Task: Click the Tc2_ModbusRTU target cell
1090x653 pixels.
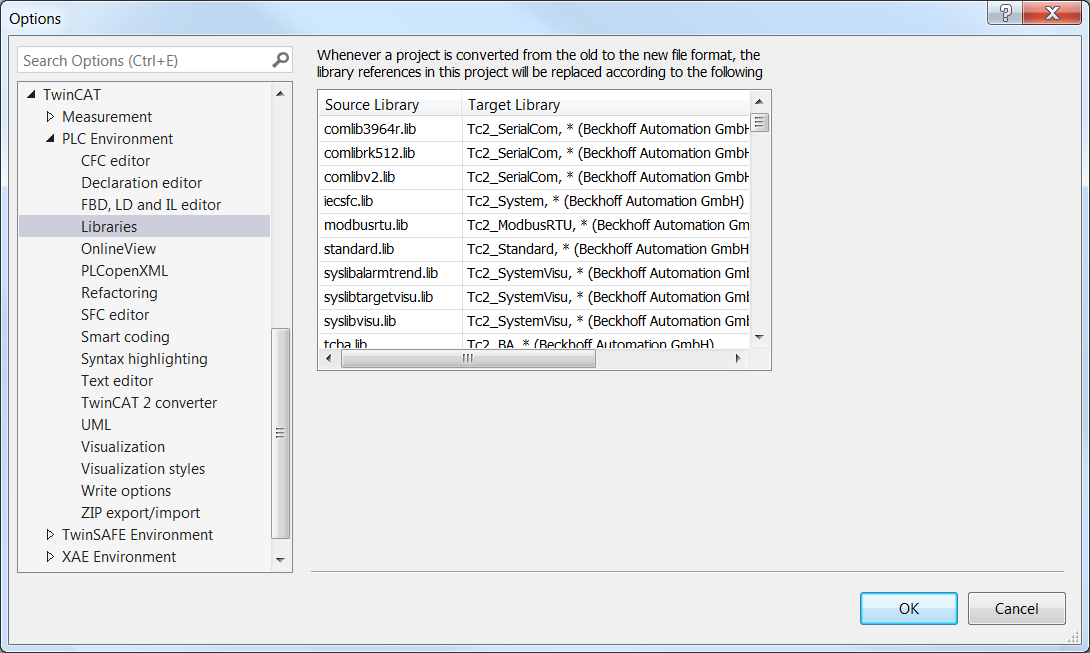Action: pos(605,225)
